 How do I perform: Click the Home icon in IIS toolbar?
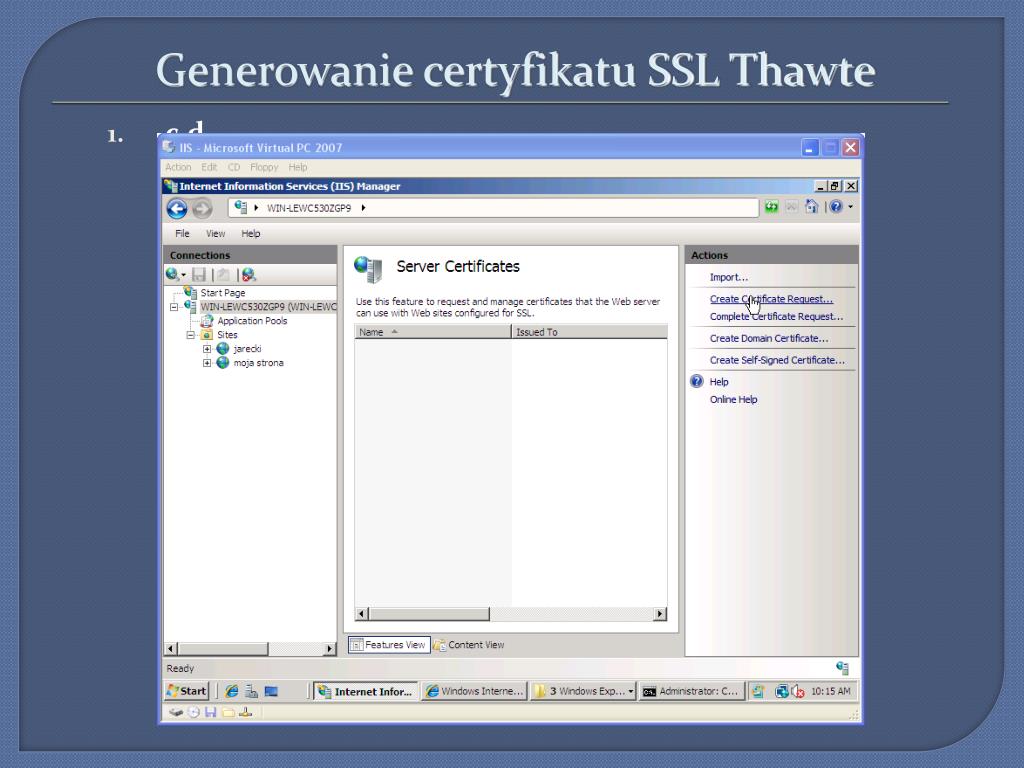pos(811,206)
